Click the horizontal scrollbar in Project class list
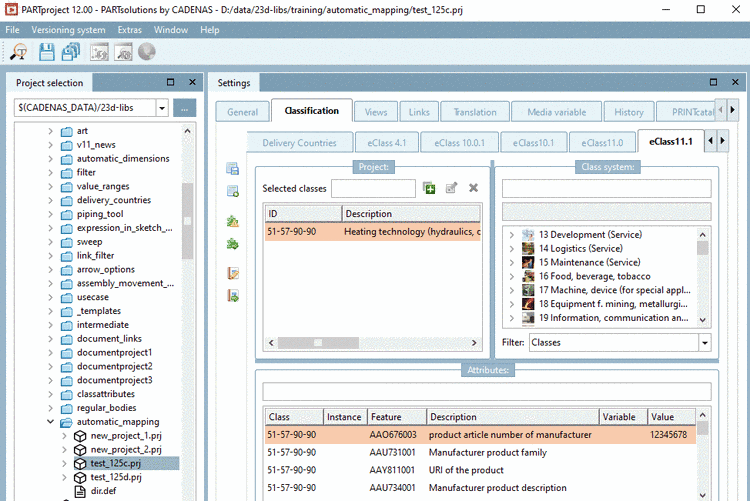 pyautogui.click(x=319, y=343)
